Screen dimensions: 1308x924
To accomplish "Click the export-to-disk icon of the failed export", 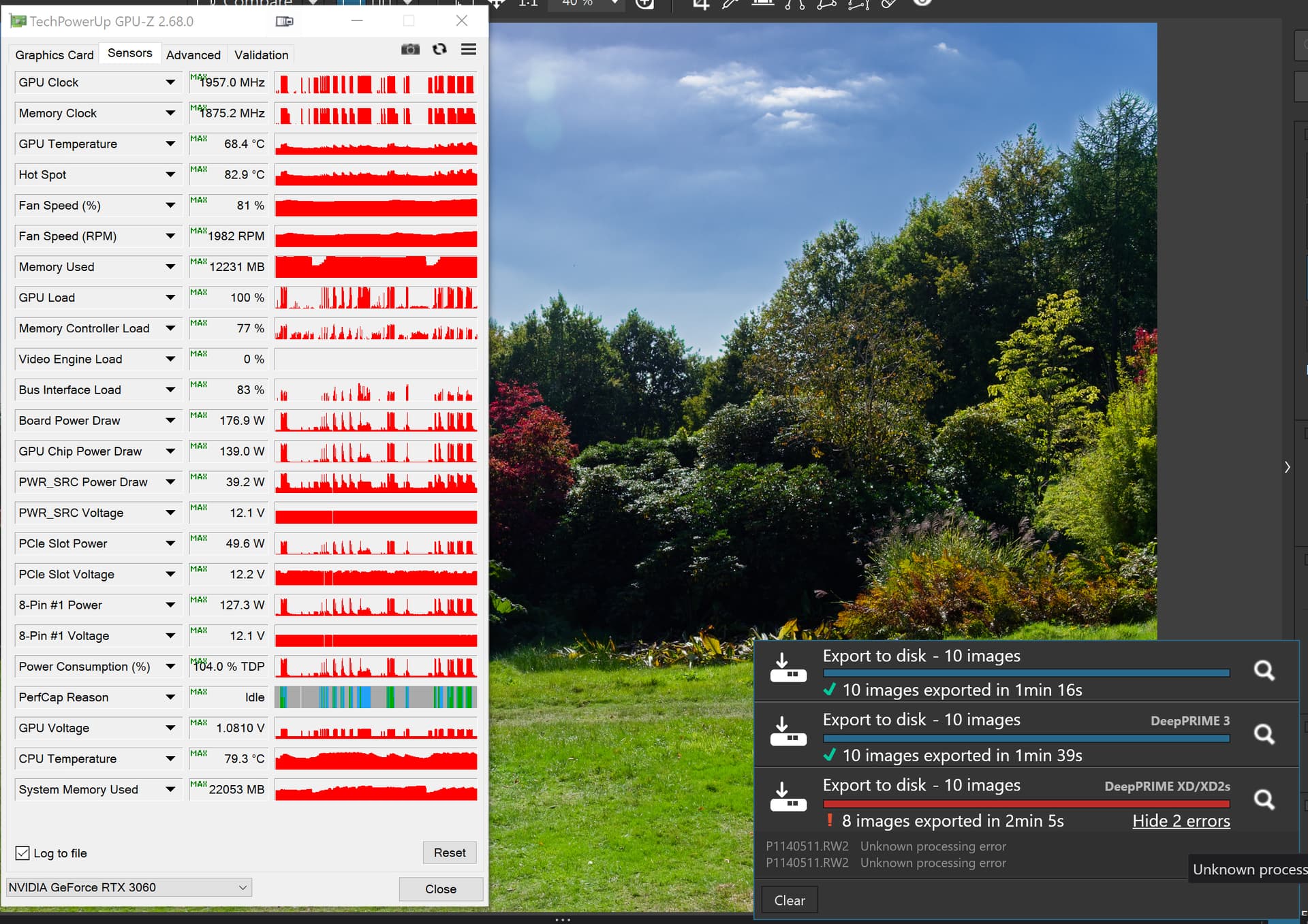I will click(788, 797).
